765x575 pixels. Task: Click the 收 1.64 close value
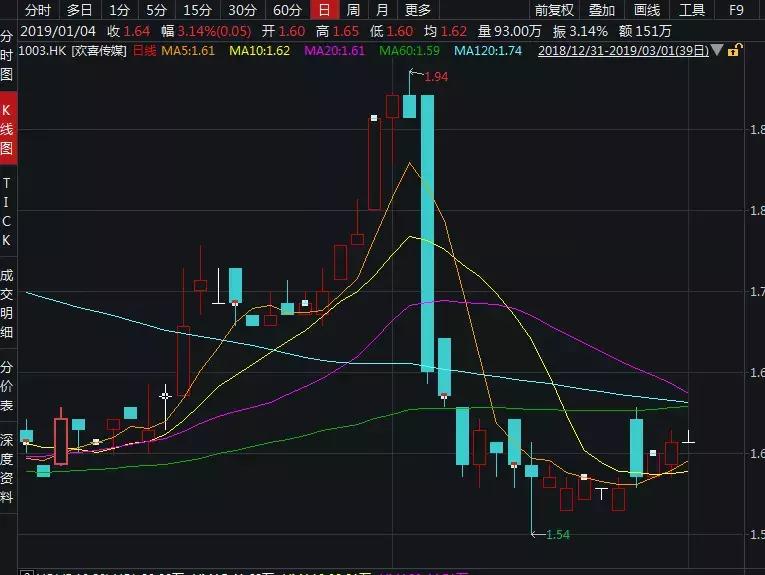pyautogui.click(x=128, y=32)
